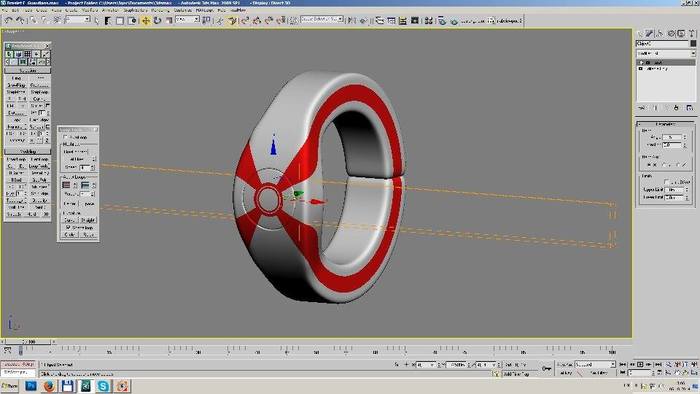Click the Play Animation button
Viewport: 700px width, 394px height.
(x=640, y=365)
